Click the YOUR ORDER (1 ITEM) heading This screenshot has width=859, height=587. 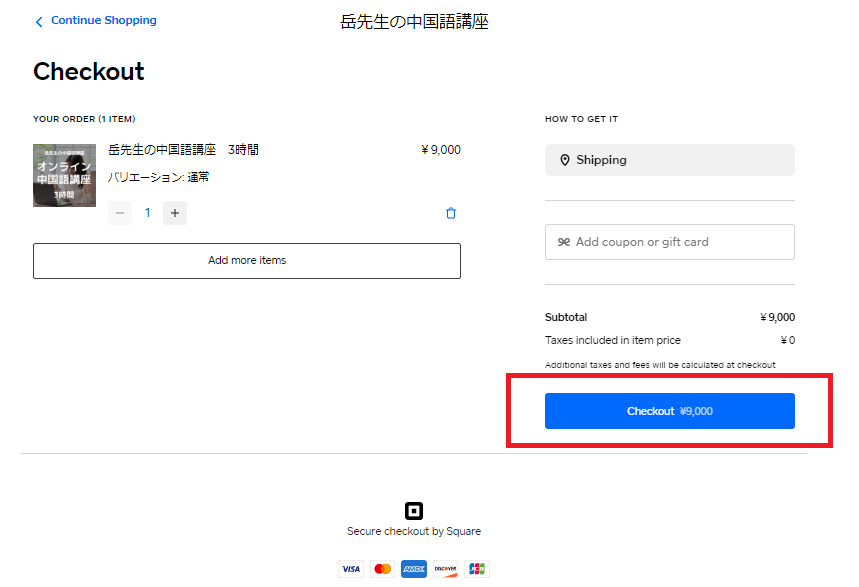[84, 119]
